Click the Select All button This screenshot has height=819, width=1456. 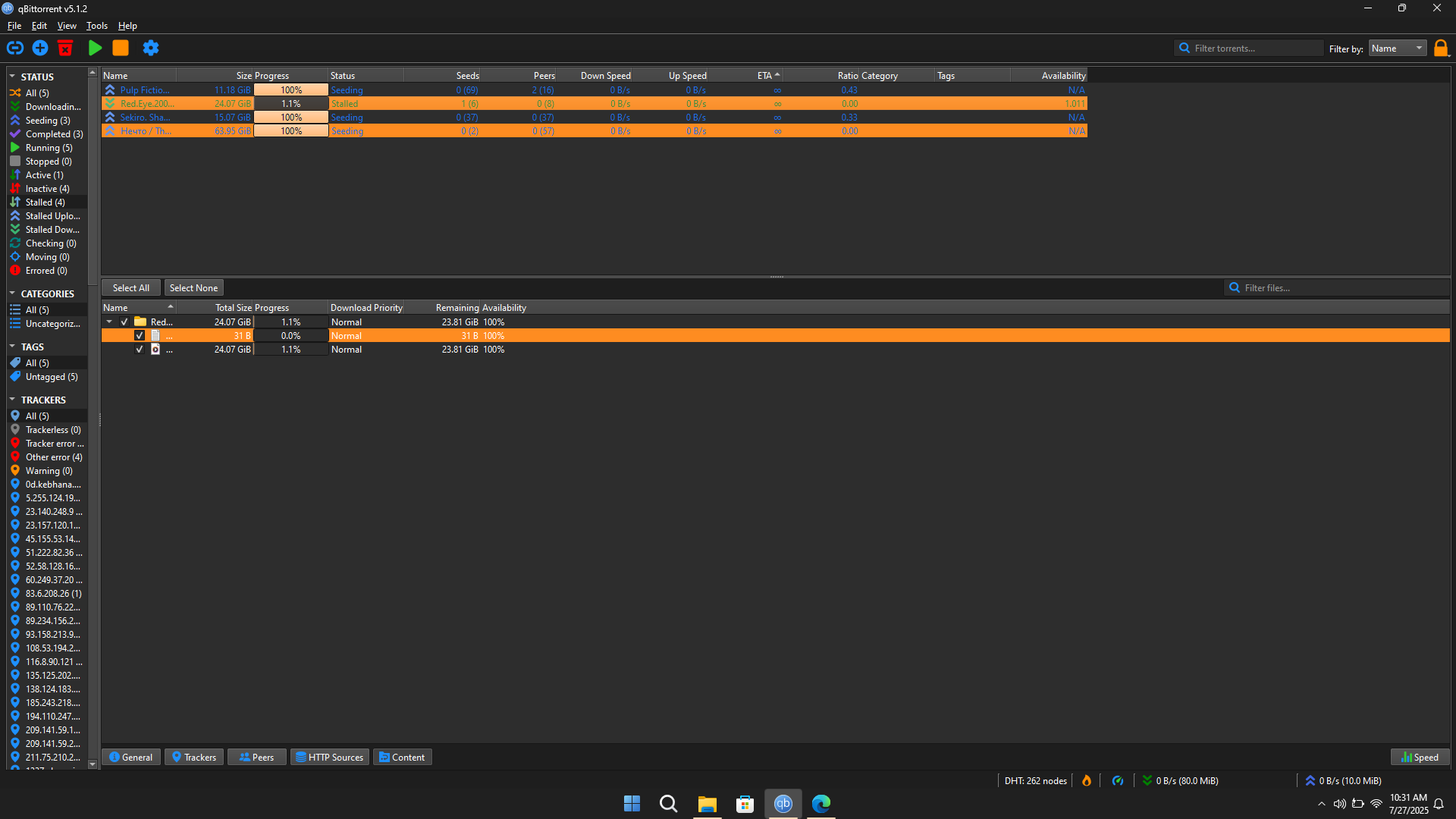click(x=131, y=288)
